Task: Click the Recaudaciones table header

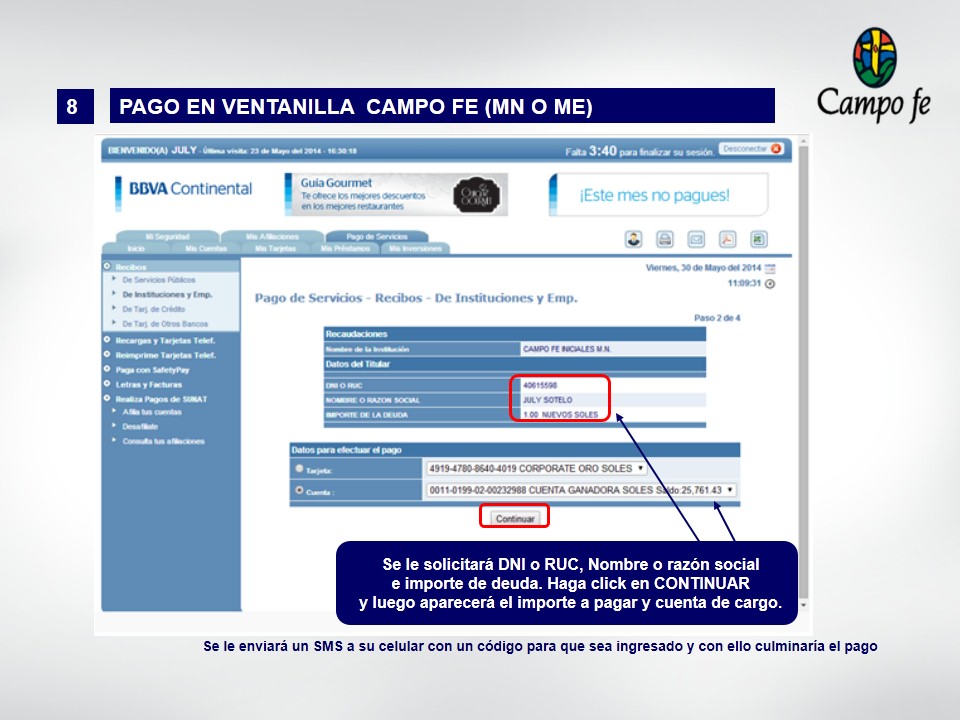Action: tap(514, 334)
